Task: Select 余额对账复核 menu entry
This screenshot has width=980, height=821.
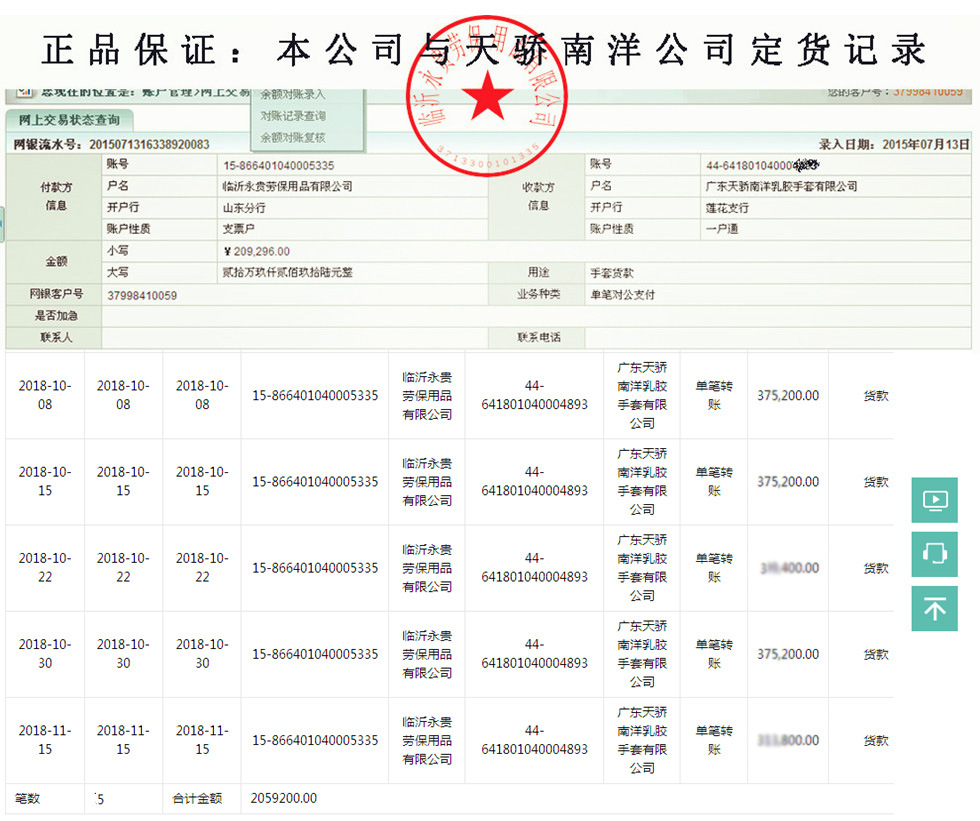Action: [292, 137]
